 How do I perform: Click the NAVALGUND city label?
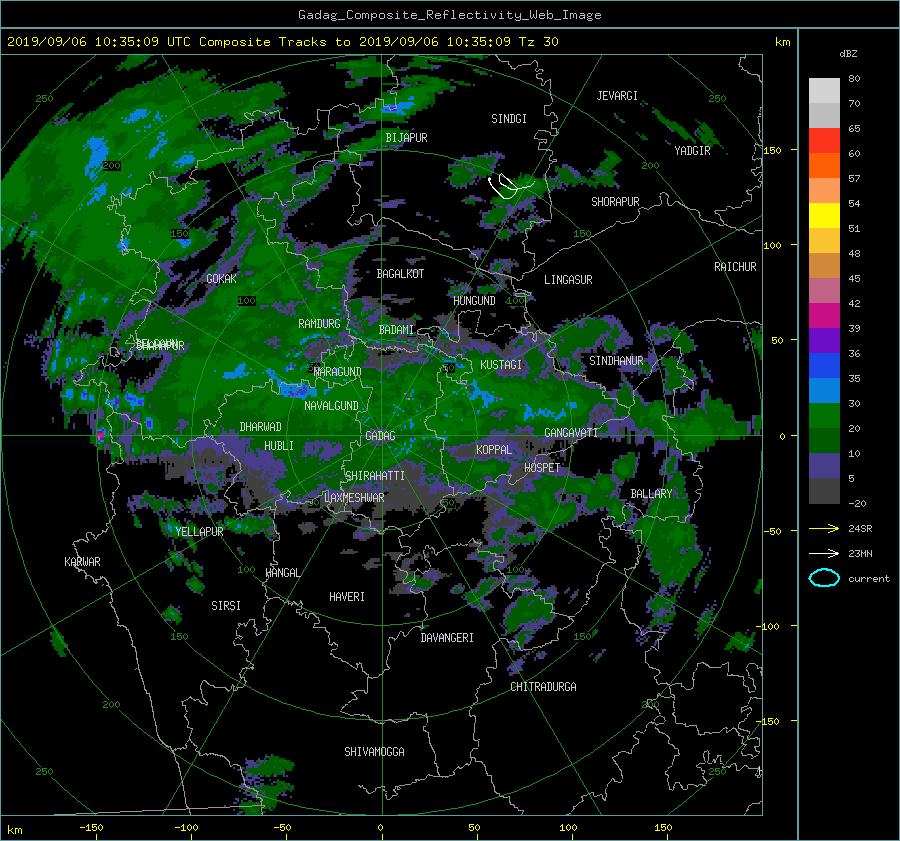coord(331,406)
